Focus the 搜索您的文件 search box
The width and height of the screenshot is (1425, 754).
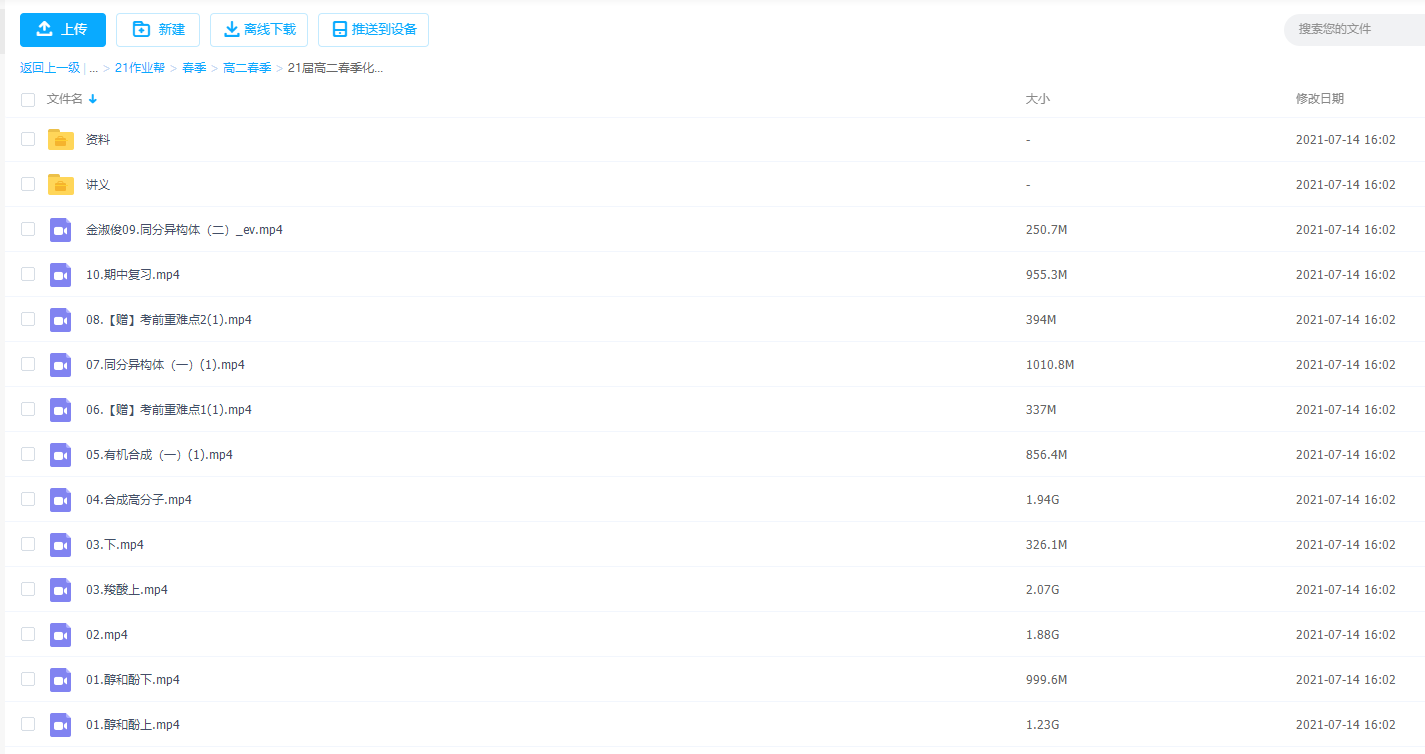[1350, 30]
